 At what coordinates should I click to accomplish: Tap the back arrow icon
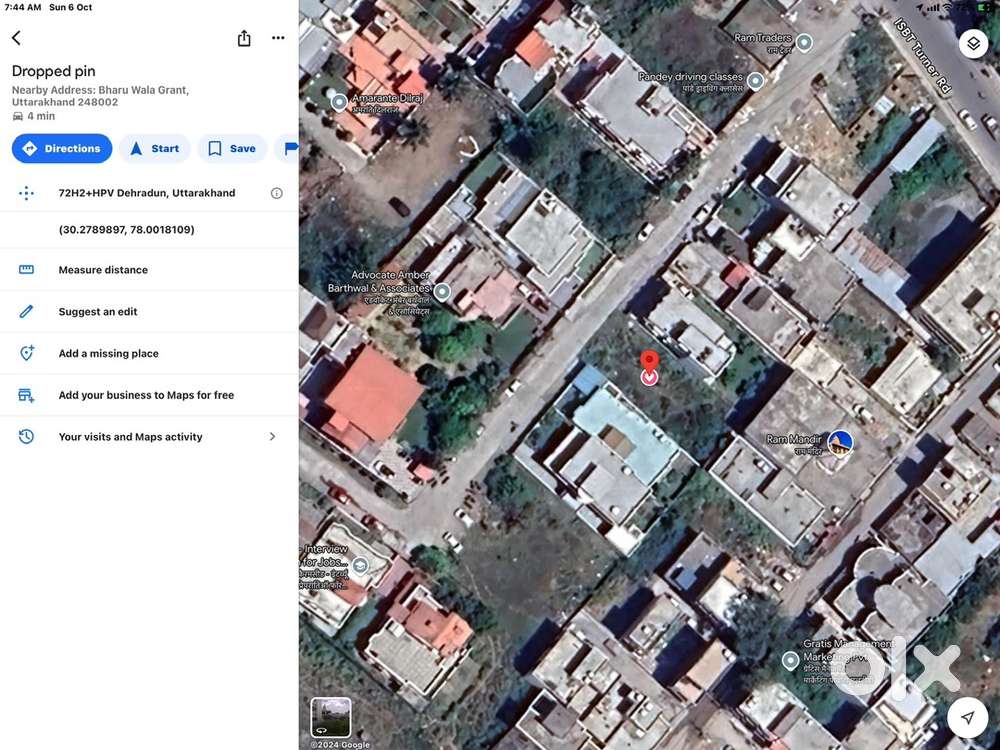click(16, 38)
